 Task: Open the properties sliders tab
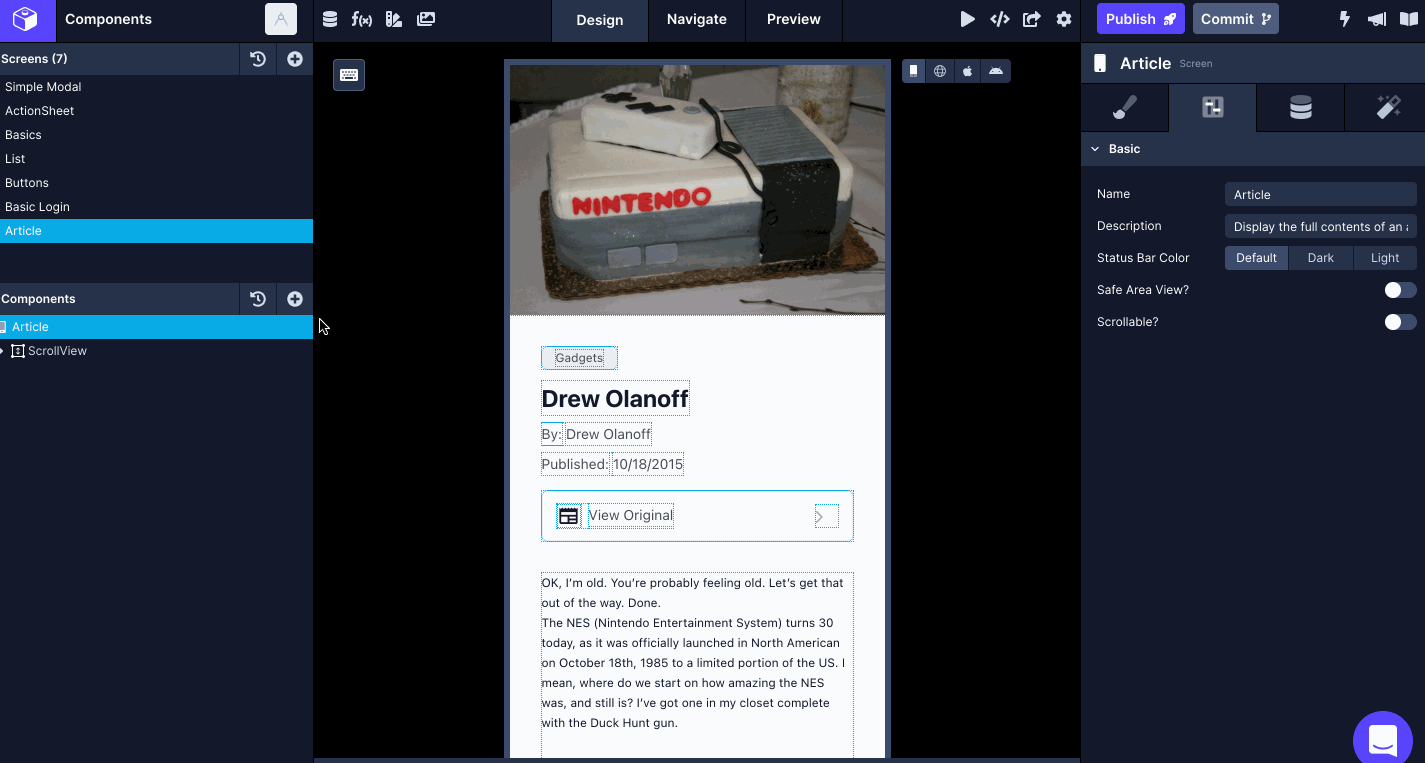tap(1213, 108)
